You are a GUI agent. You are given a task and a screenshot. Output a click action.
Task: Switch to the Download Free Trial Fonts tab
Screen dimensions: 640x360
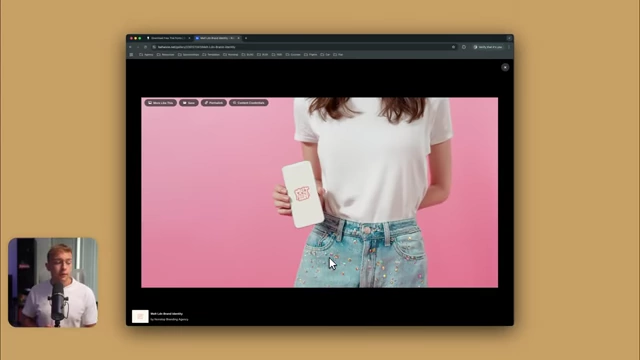(168, 38)
